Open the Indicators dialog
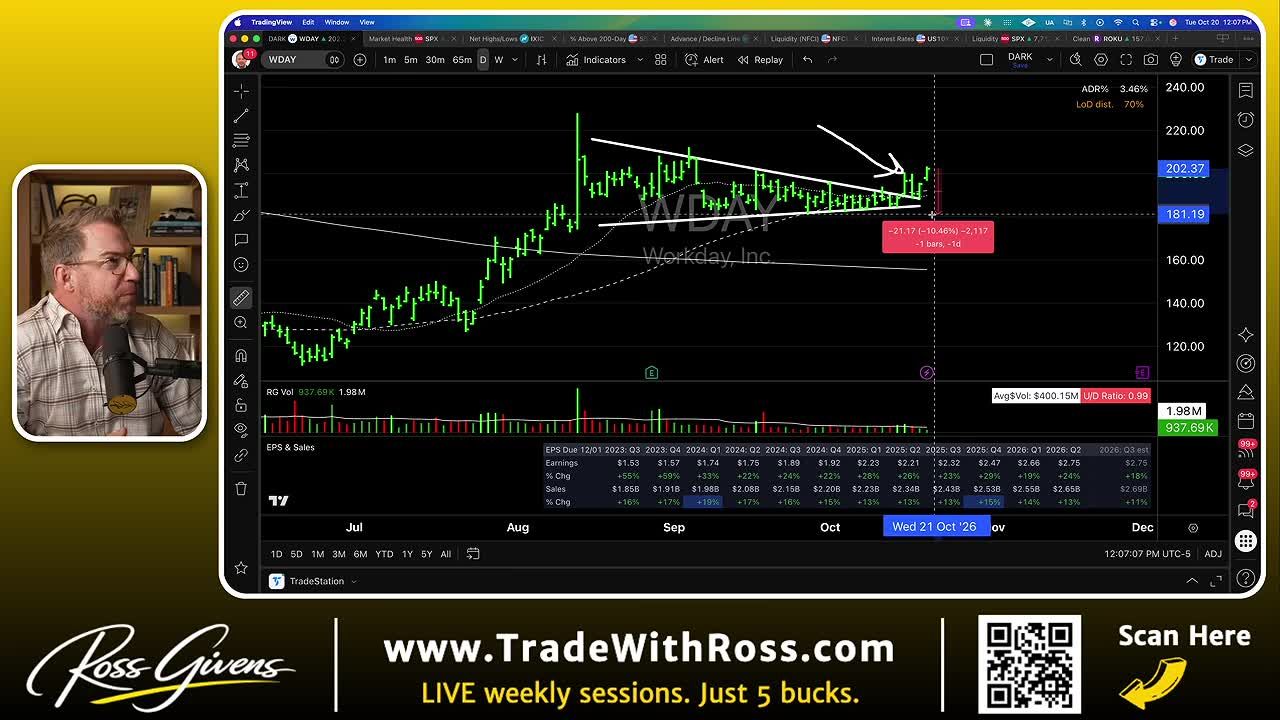1280x720 pixels. tap(596, 60)
